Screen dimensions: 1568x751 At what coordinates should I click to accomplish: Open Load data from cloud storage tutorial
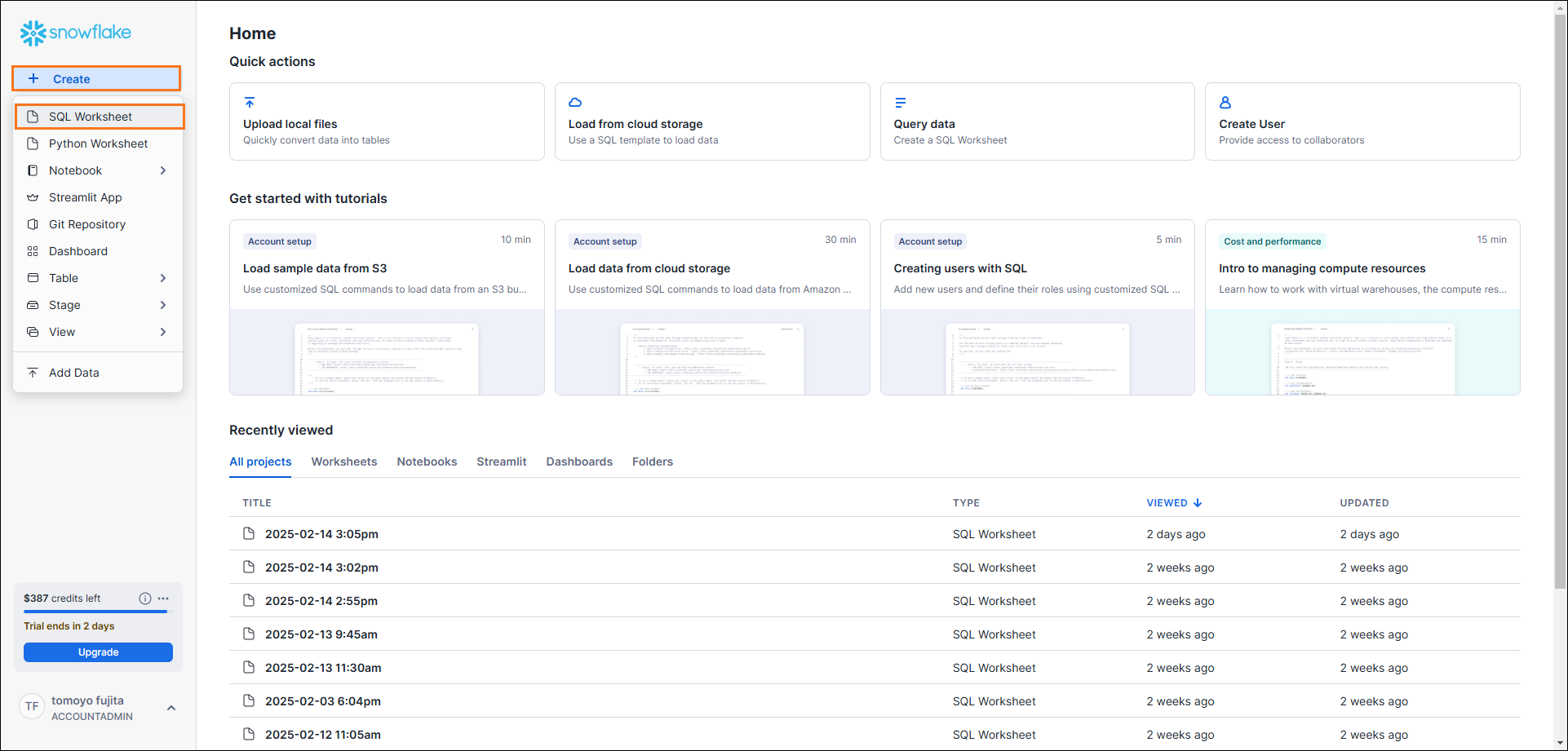point(712,307)
